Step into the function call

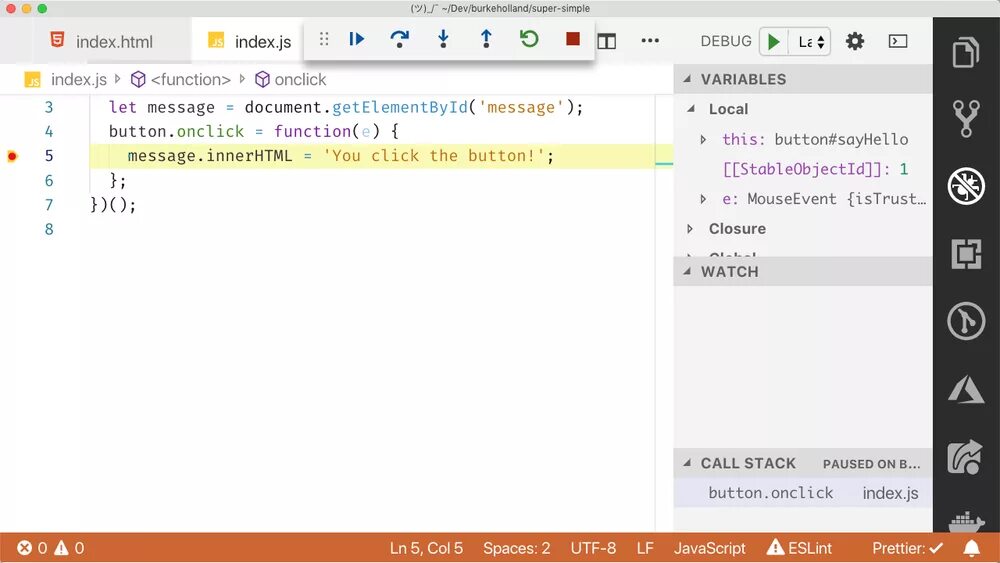click(x=443, y=40)
